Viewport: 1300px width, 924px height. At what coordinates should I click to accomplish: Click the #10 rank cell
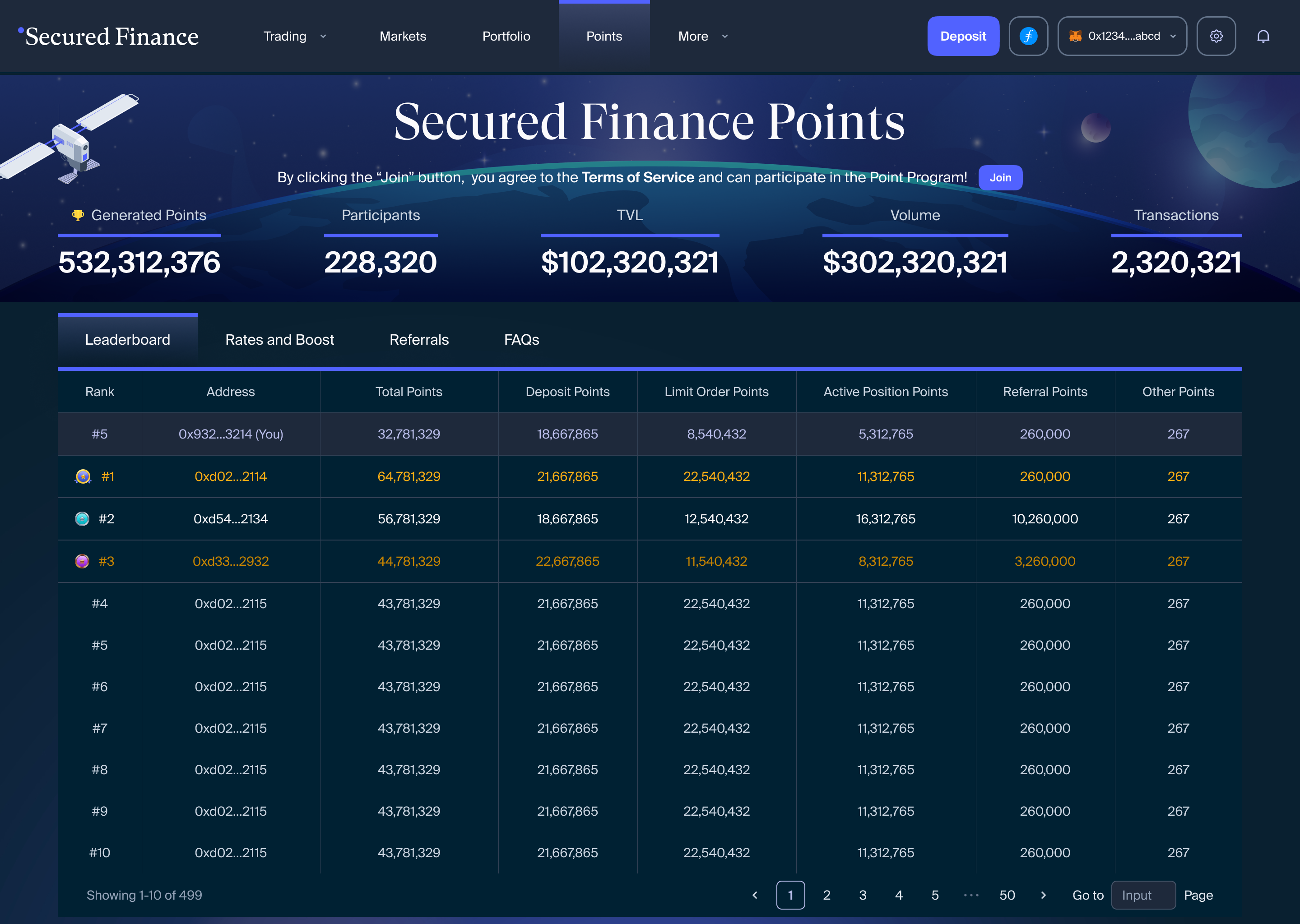[100, 852]
